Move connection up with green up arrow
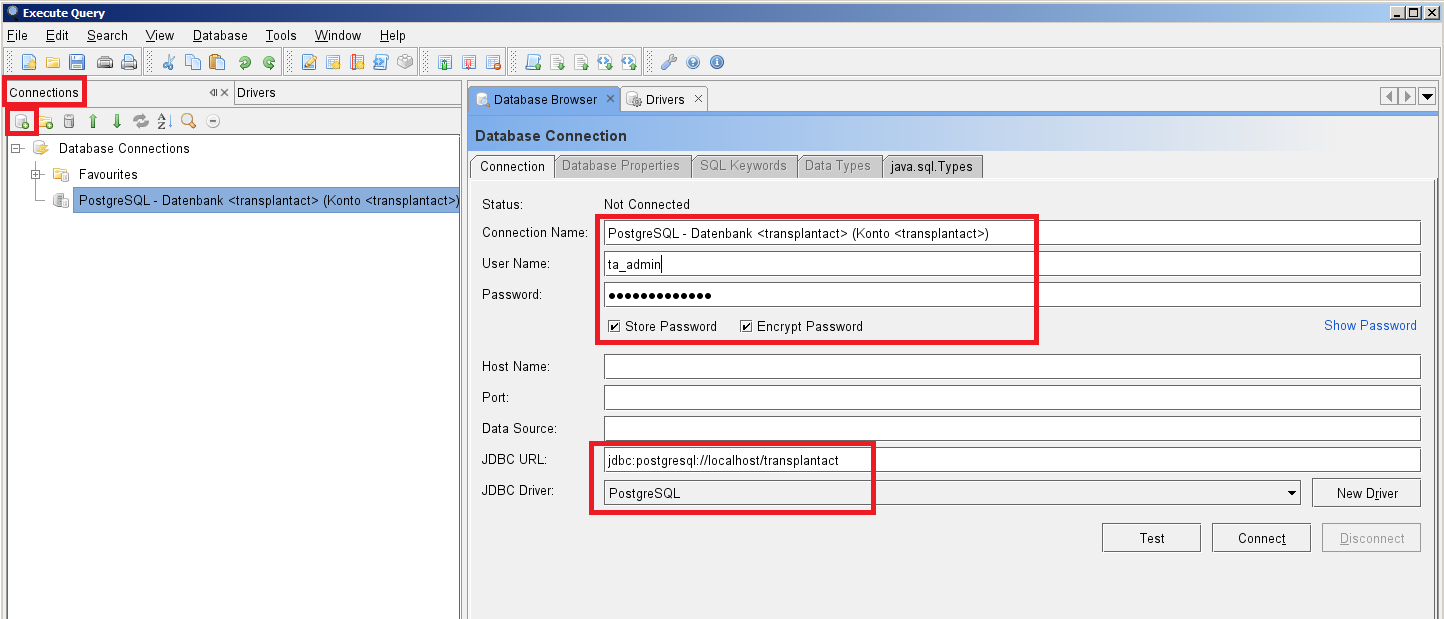 click(93, 122)
